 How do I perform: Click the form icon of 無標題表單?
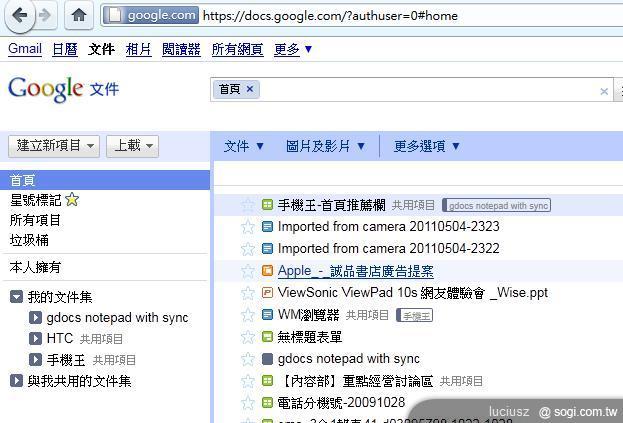click(267, 337)
